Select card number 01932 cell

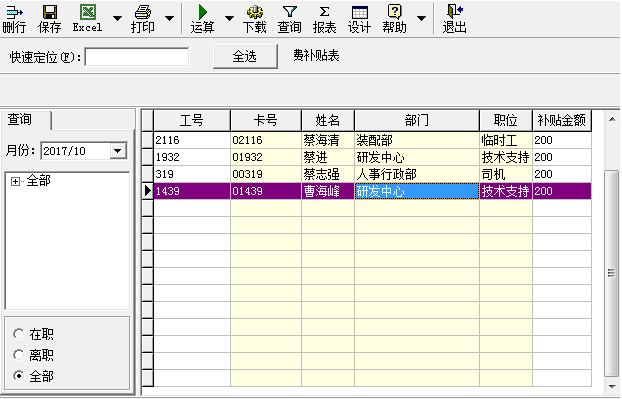click(x=266, y=157)
